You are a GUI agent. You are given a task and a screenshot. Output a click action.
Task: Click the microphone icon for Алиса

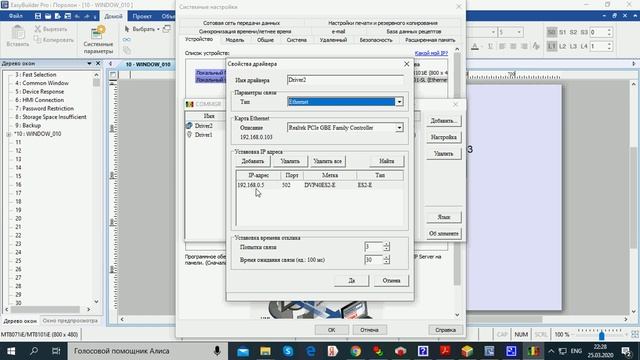click(x=217, y=351)
